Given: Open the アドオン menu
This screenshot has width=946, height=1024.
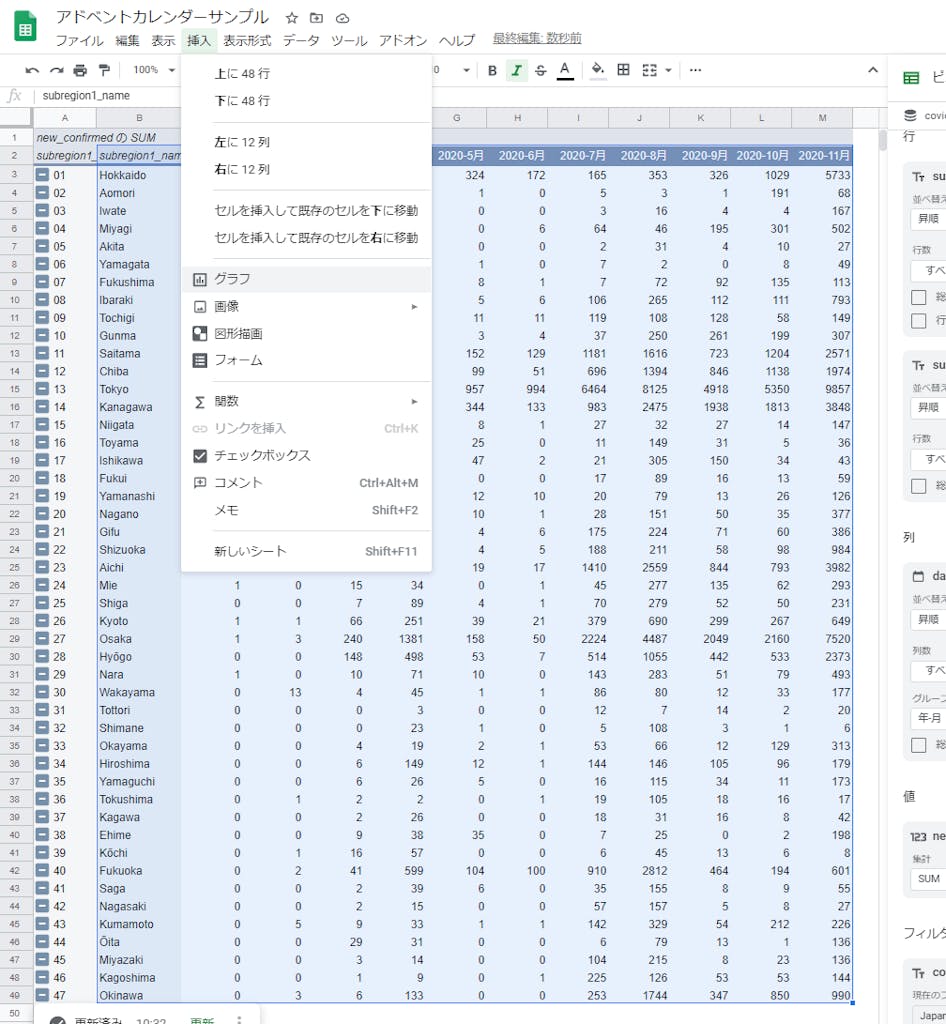Looking at the screenshot, I should [403, 40].
